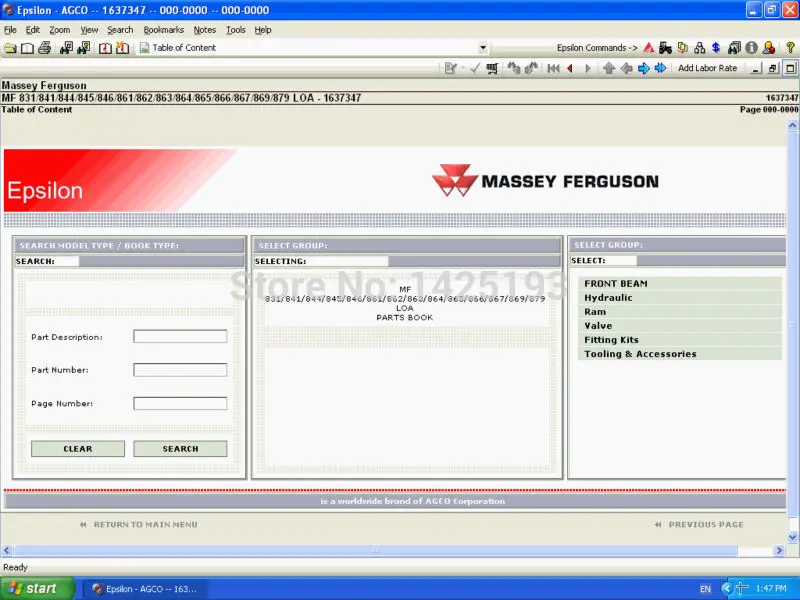
Task: Open the Edit menu
Action: point(33,30)
